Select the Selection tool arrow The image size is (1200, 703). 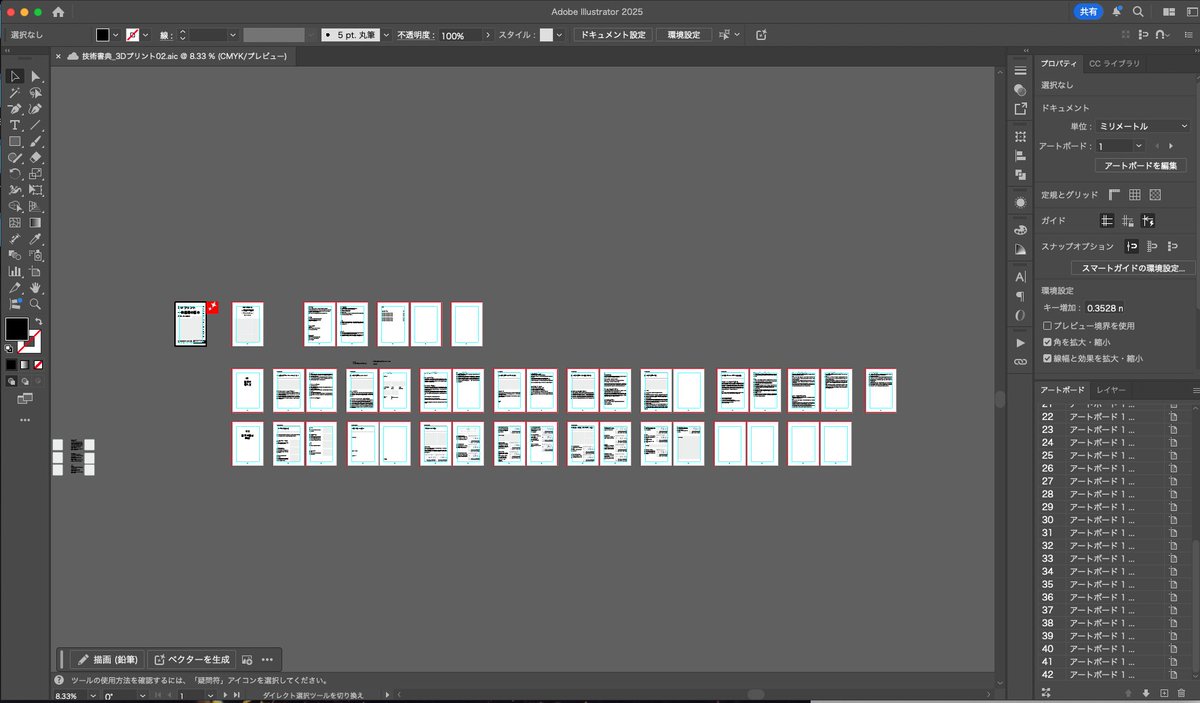pos(15,76)
